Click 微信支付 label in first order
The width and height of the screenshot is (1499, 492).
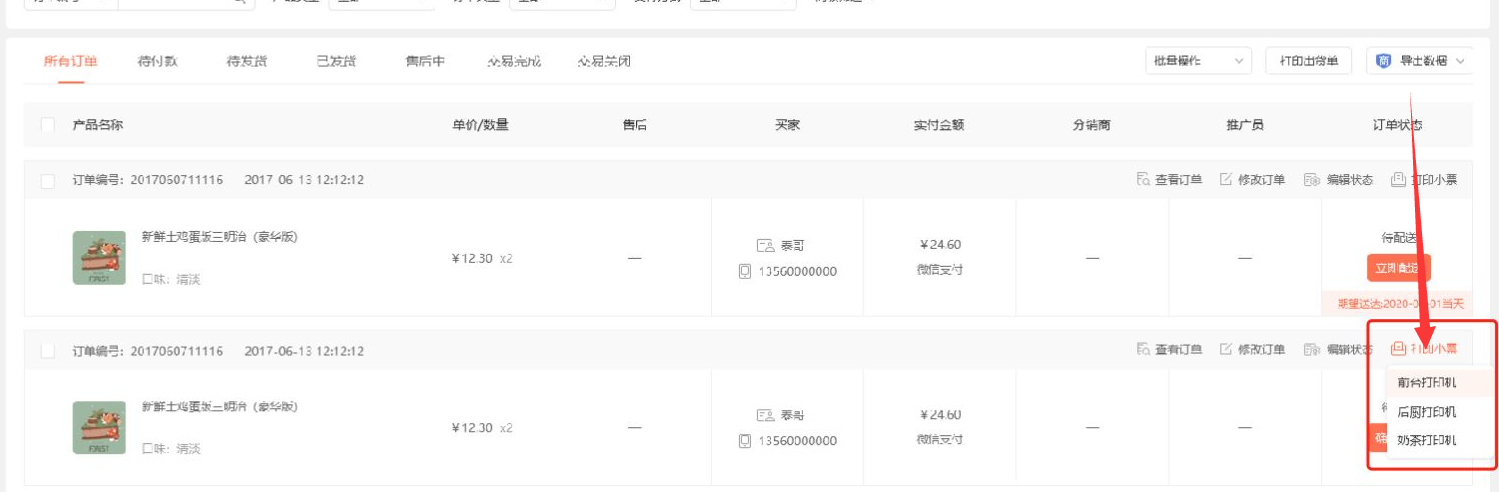(x=940, y=270)
